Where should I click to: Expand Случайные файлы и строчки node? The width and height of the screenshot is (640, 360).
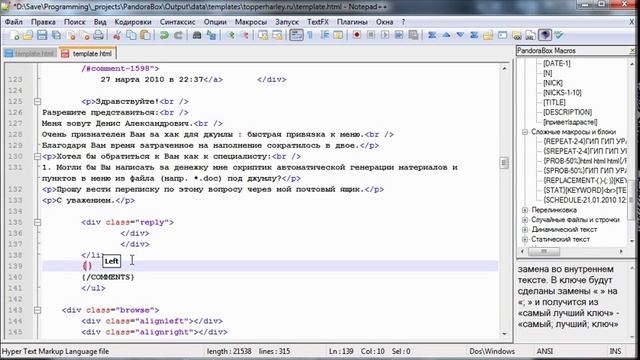tap(525, 220)
